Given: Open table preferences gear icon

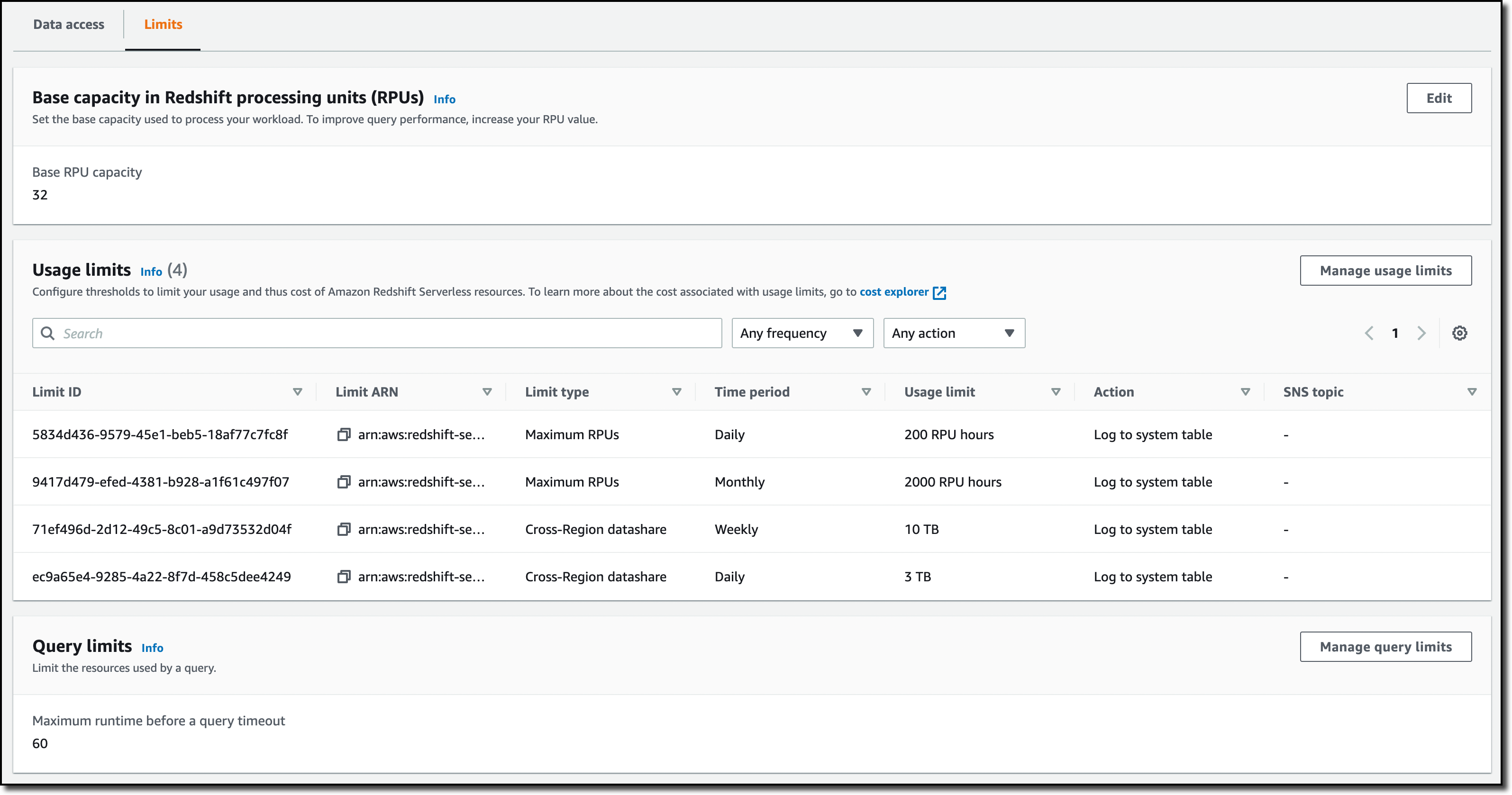Looking at the screenshot, I should pyautogui.click(x=1460, y=333).
